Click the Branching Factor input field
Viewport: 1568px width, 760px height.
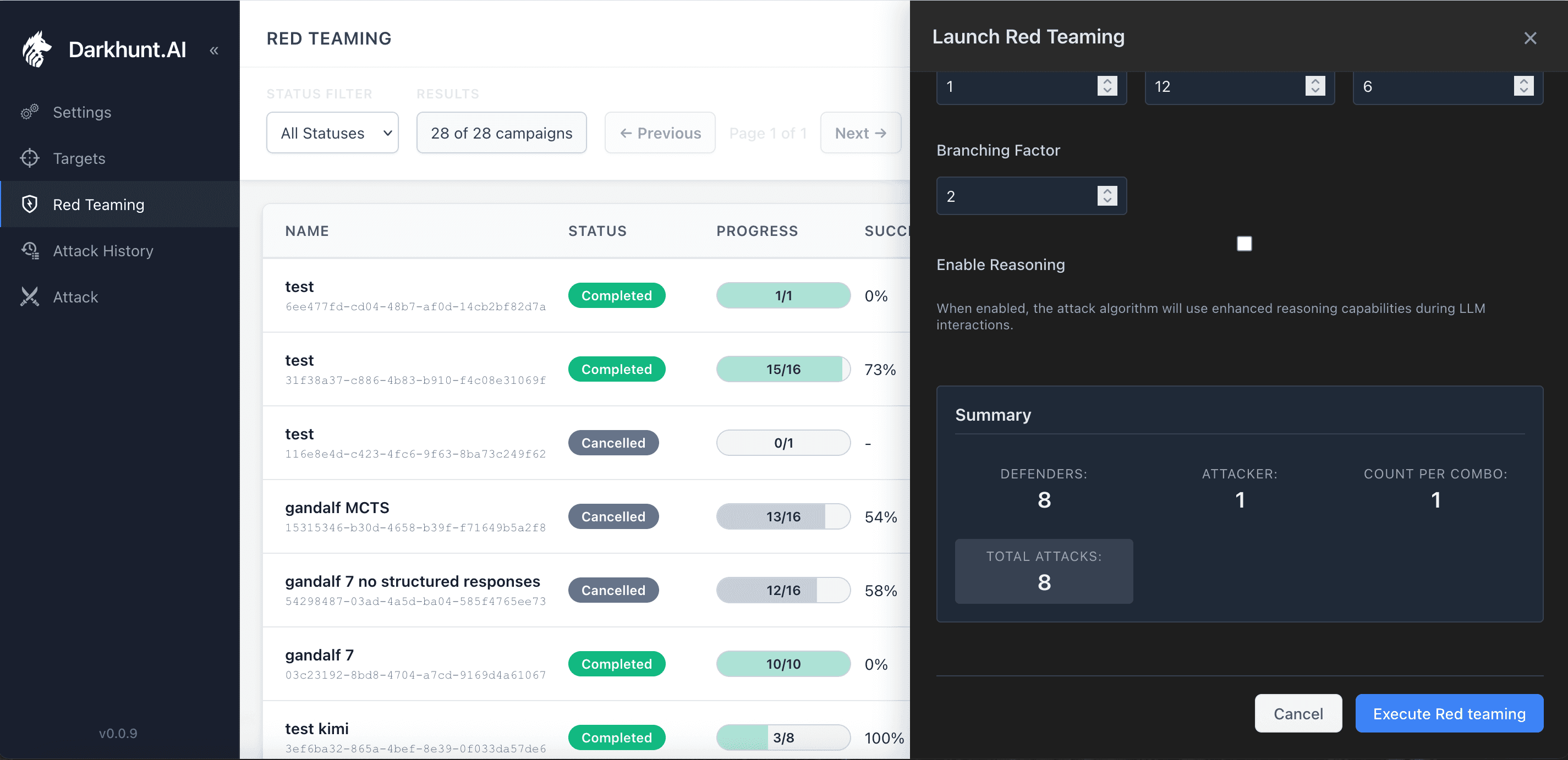click(1017, 196)
